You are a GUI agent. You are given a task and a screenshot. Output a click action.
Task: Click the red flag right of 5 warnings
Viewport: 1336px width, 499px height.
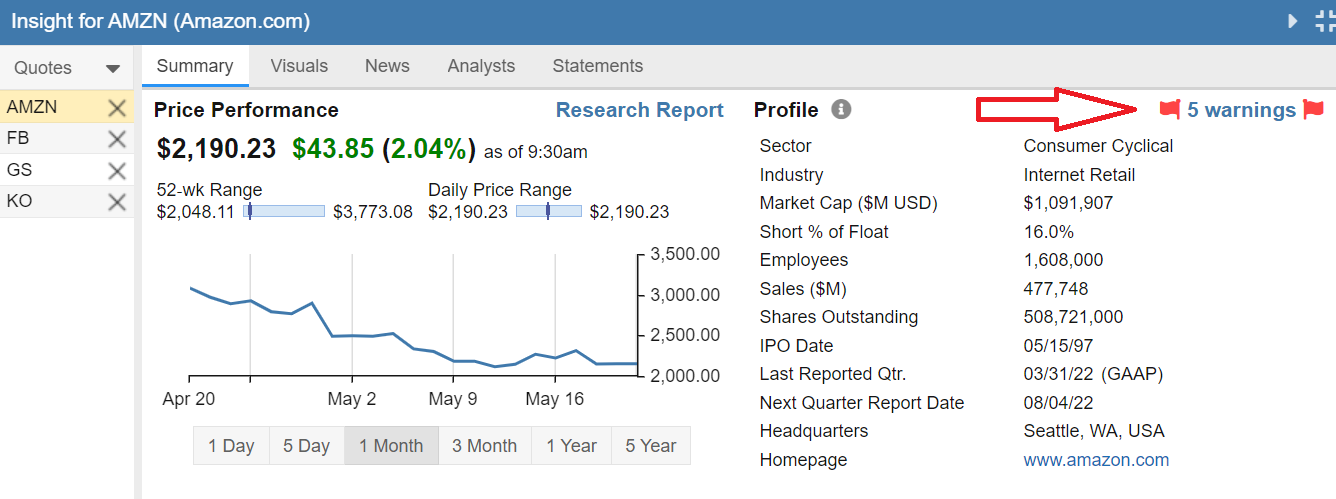(x=1314, y=110)
